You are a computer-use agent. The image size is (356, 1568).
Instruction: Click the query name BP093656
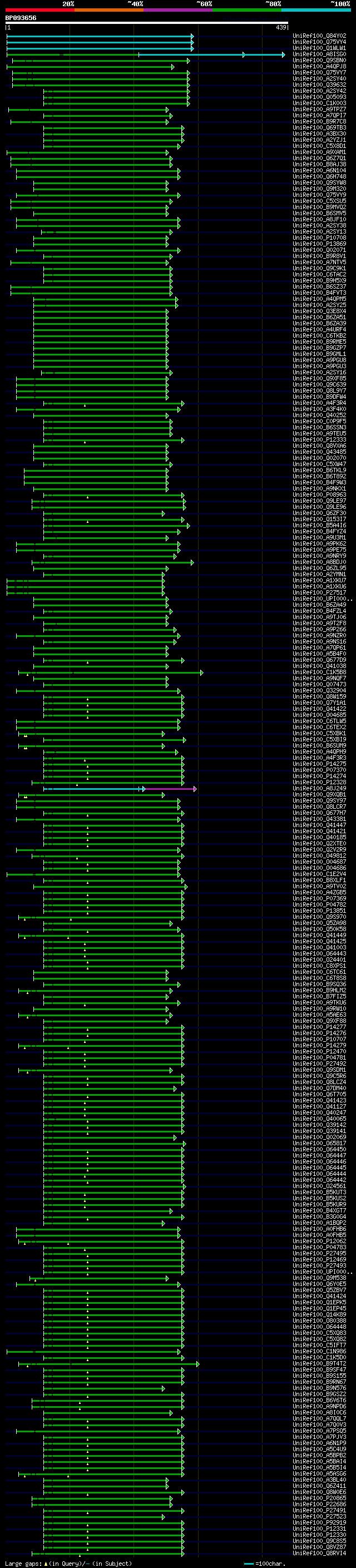[x=21, y=18]
